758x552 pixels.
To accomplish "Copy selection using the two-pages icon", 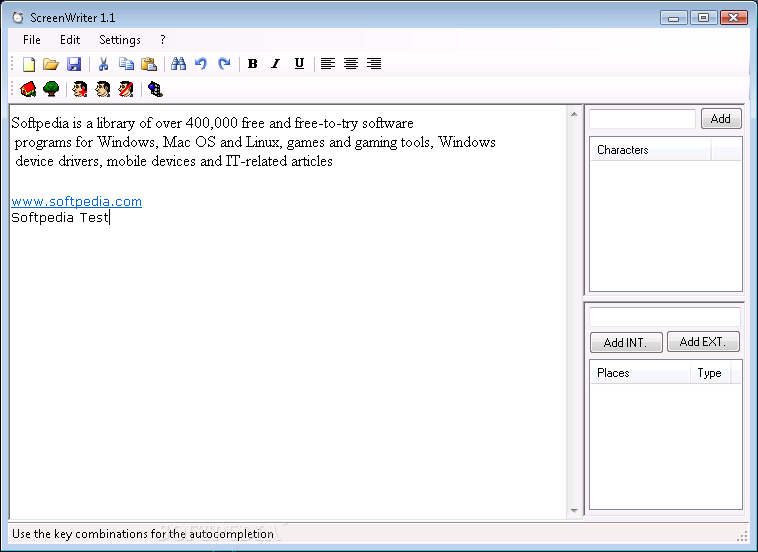I will pos(127,64).
